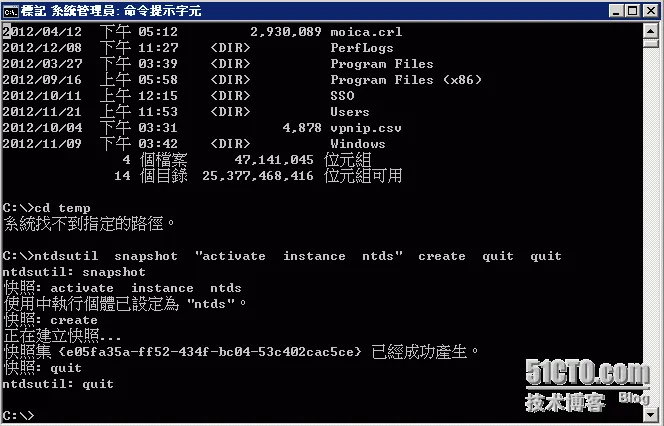
Task: Click the vertical scrollbar thumb
Action: pos(650,43)
